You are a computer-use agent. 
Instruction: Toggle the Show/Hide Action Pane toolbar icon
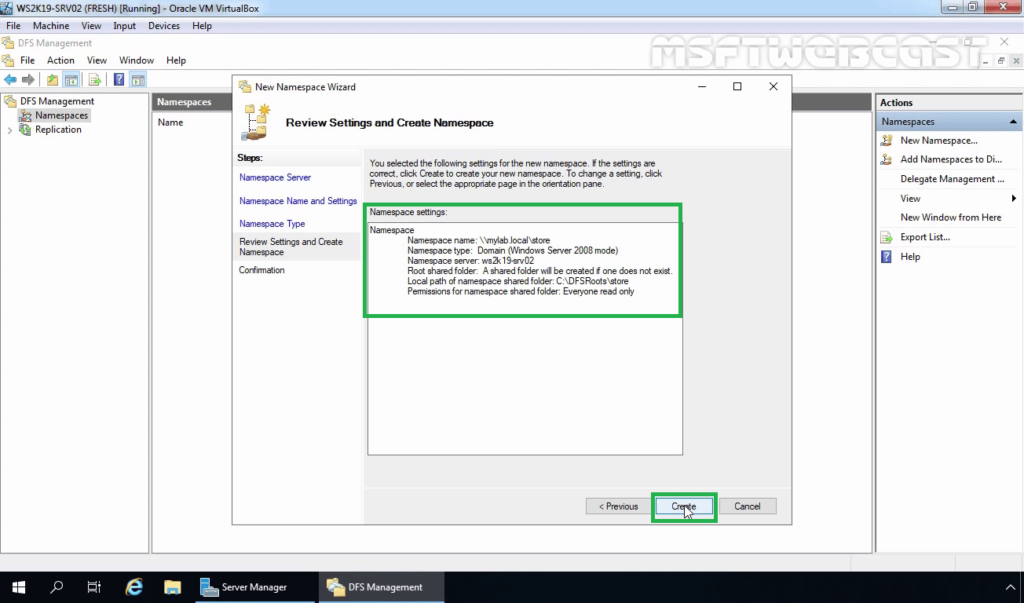(138, 80)
